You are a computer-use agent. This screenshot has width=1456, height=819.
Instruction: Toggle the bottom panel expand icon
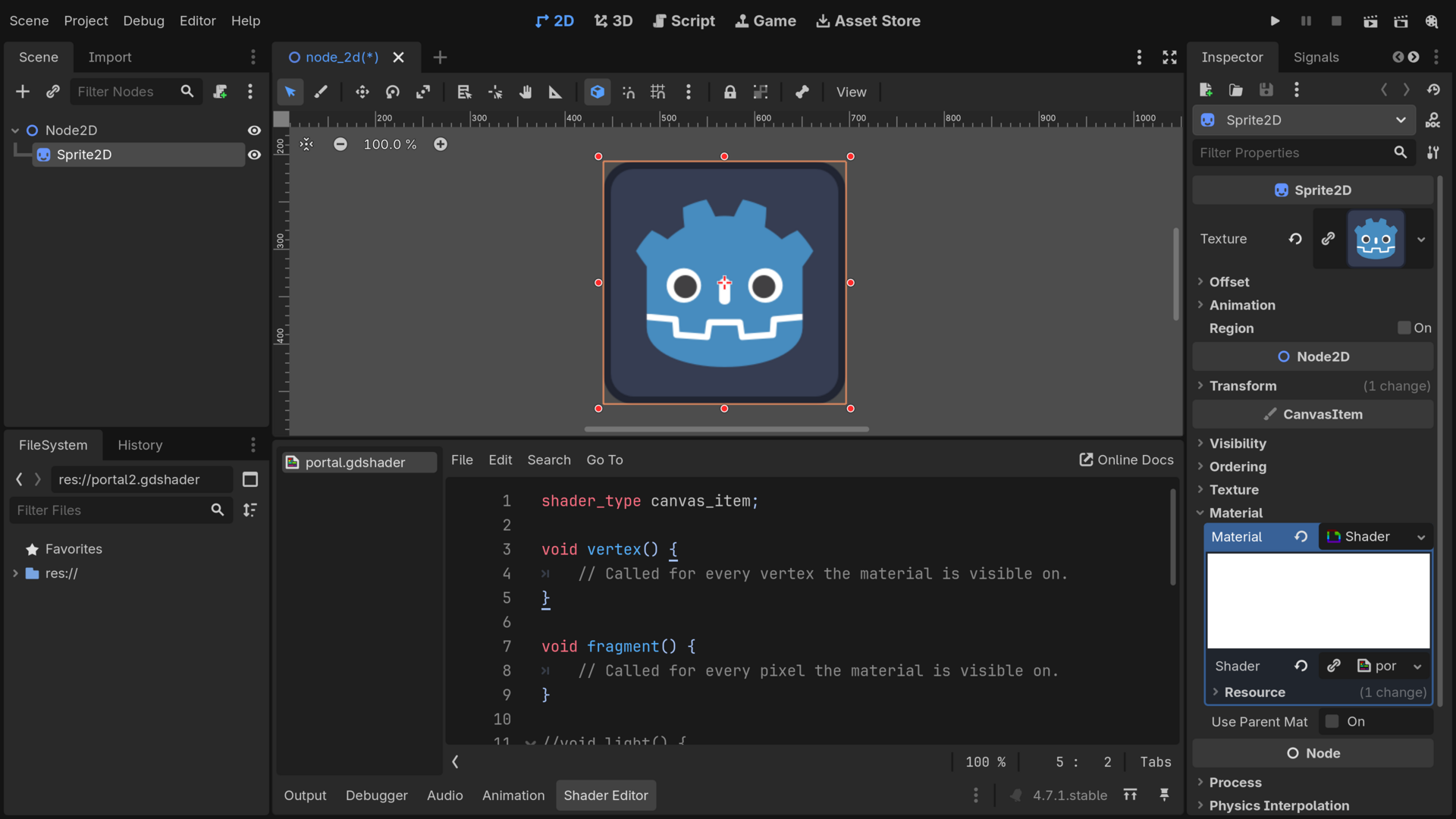[x=1130, y=795]
